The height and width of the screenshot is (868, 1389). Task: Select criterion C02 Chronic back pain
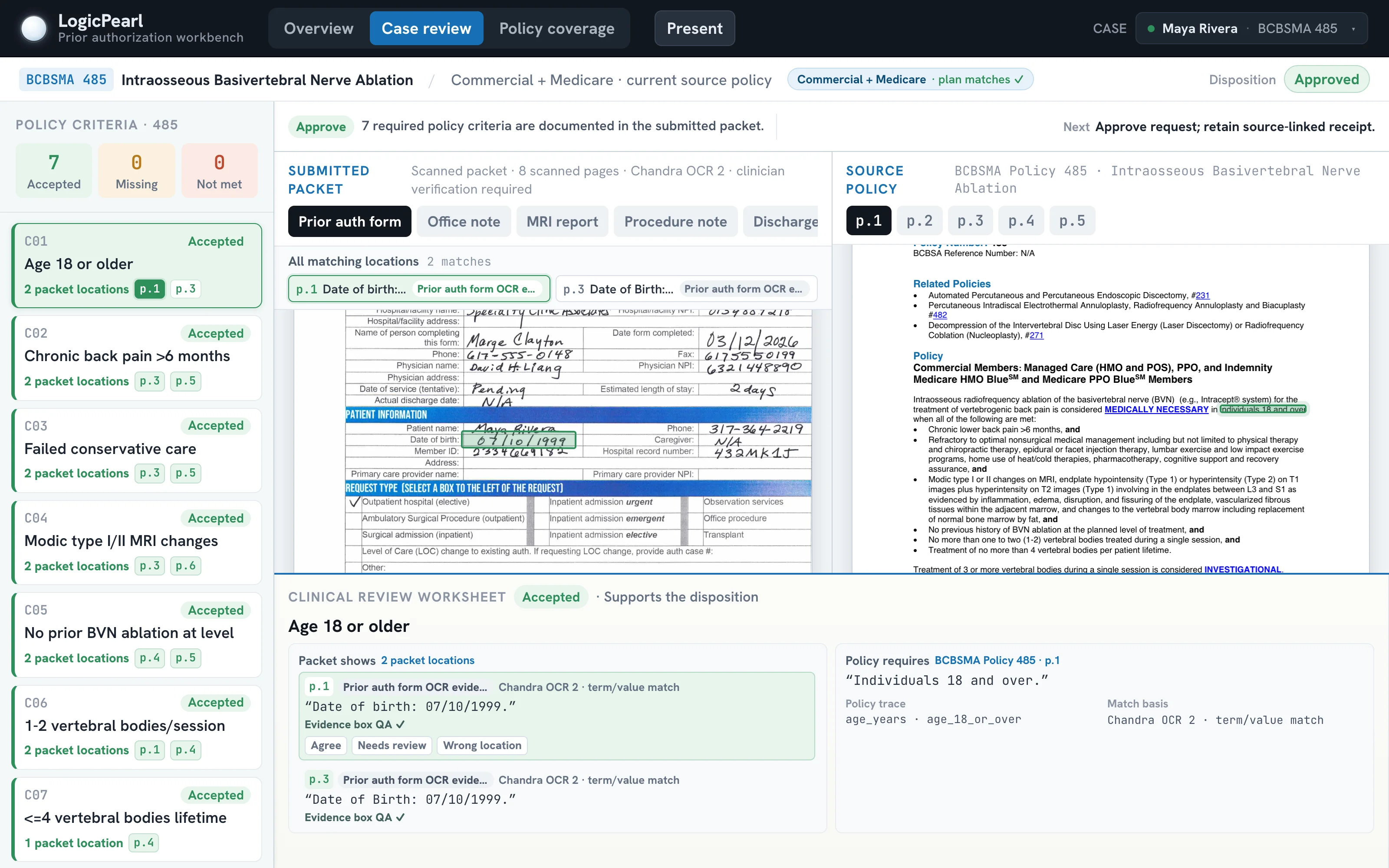tap(137, 358)
